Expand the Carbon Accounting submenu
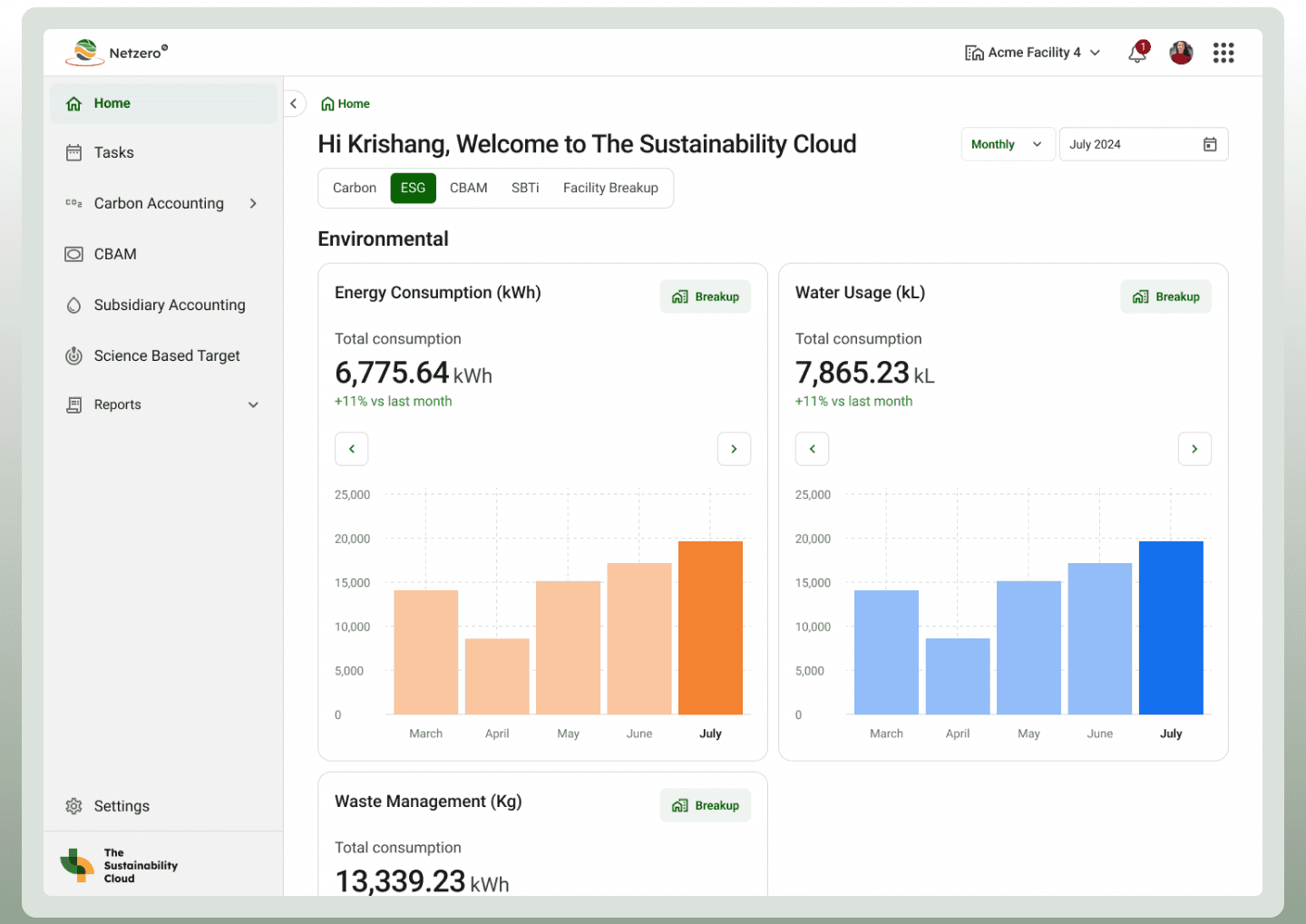Image resolution: width=1306 pixels, height=924 pixels. [253, 203]
